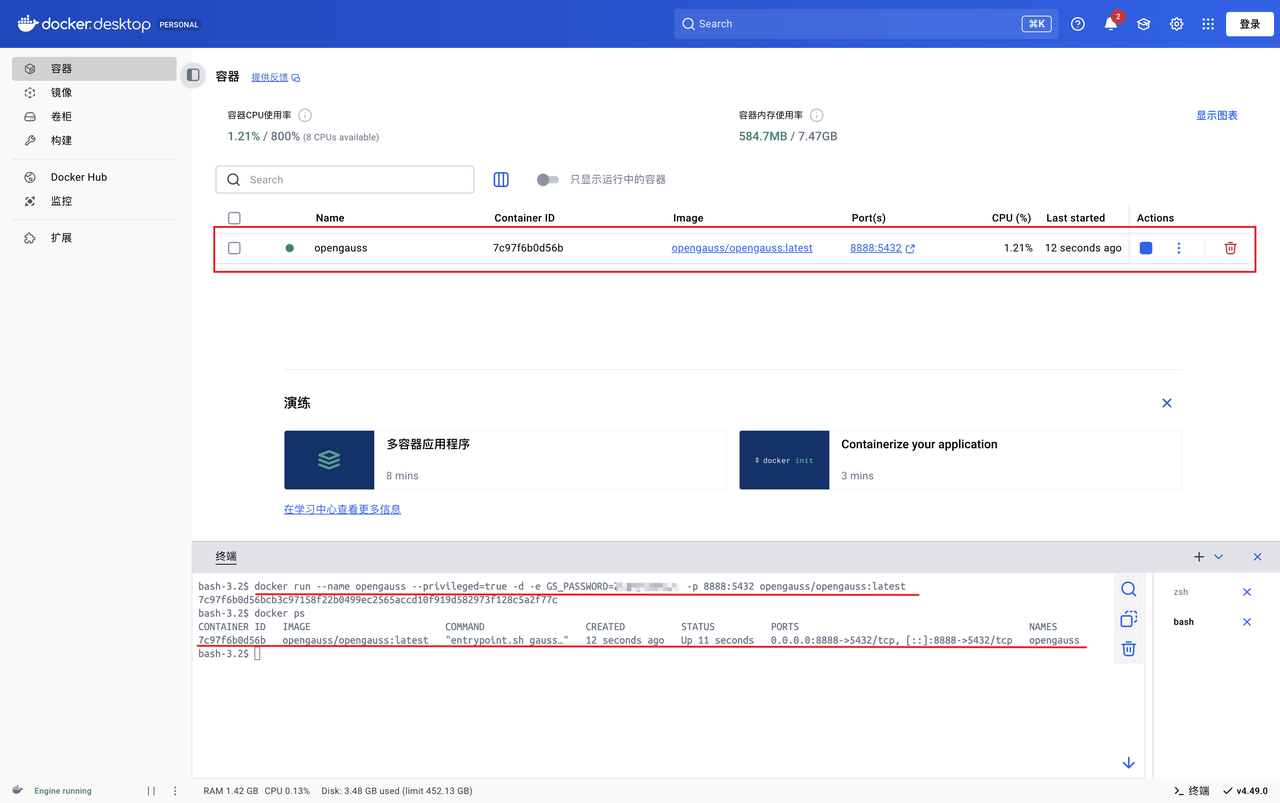Check the opengauss row checkbox
The width and height of the screenshot is (1280, 803).
[234, 248]
